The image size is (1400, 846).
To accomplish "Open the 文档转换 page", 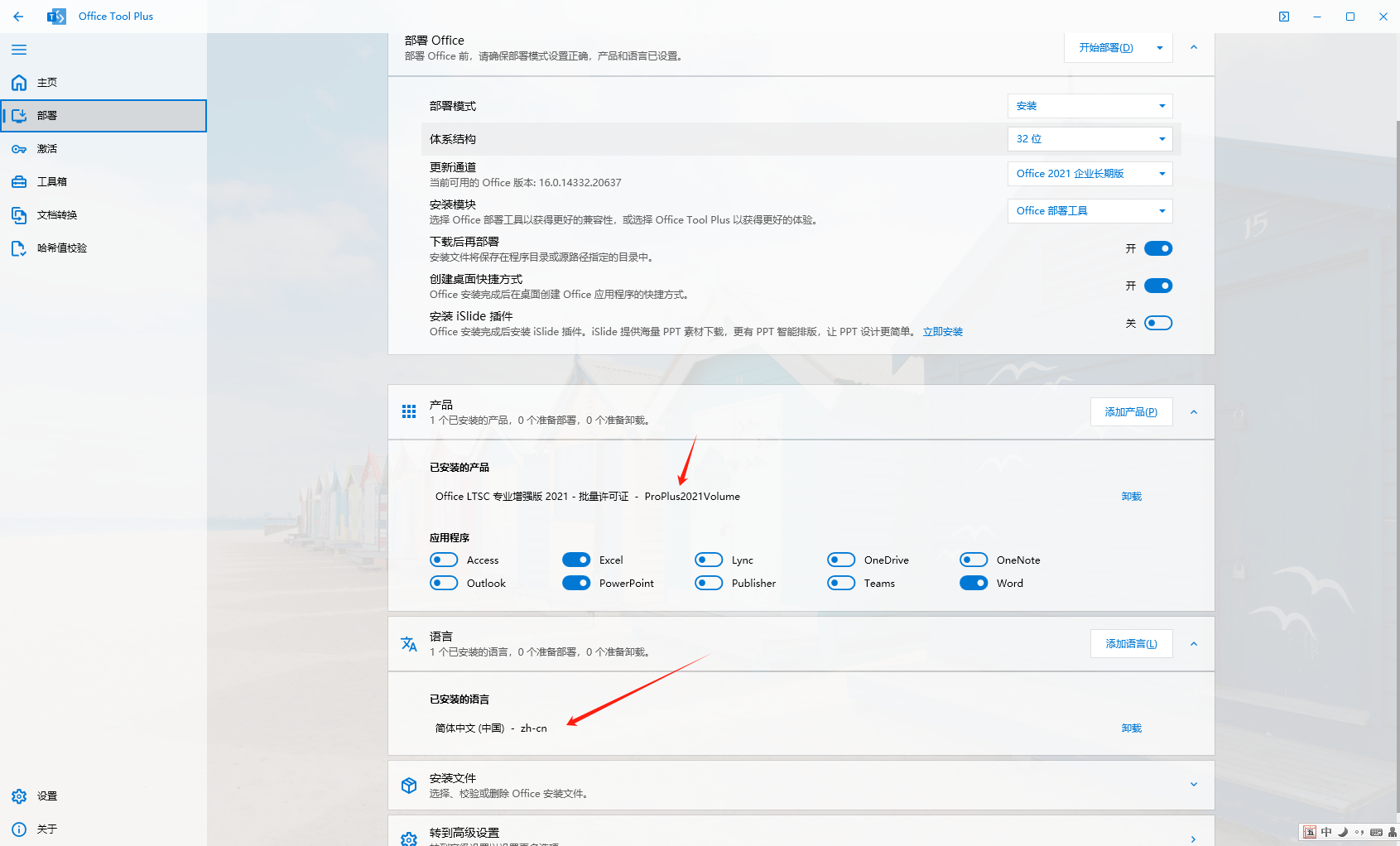I will pos(103,215).
